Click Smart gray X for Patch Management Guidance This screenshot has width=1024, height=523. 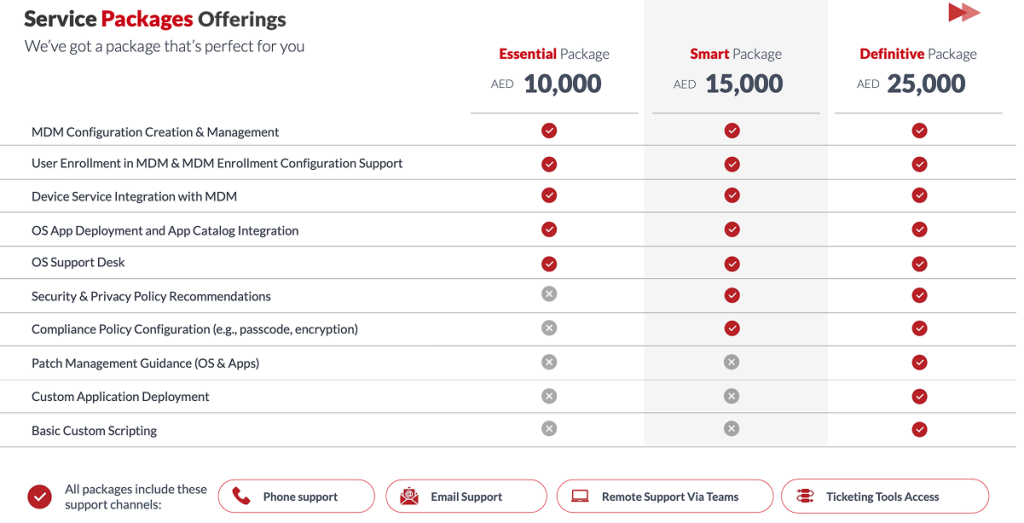point(731,362)
